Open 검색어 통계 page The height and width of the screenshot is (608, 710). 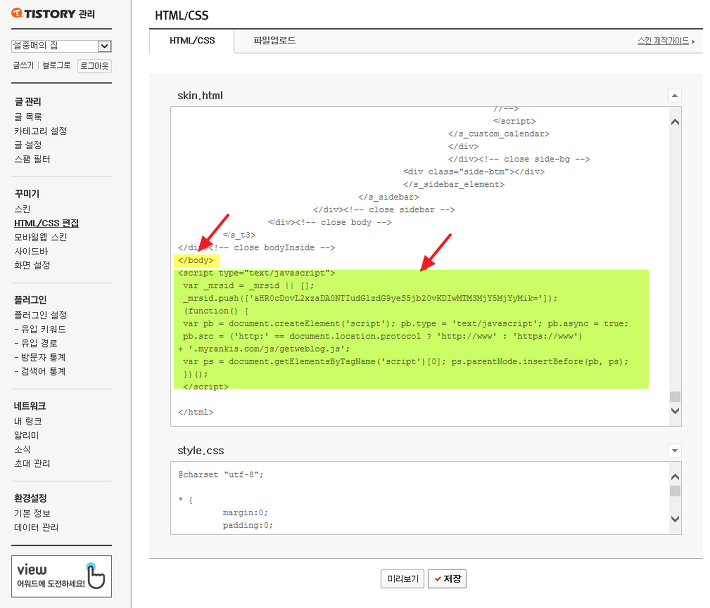40,371
